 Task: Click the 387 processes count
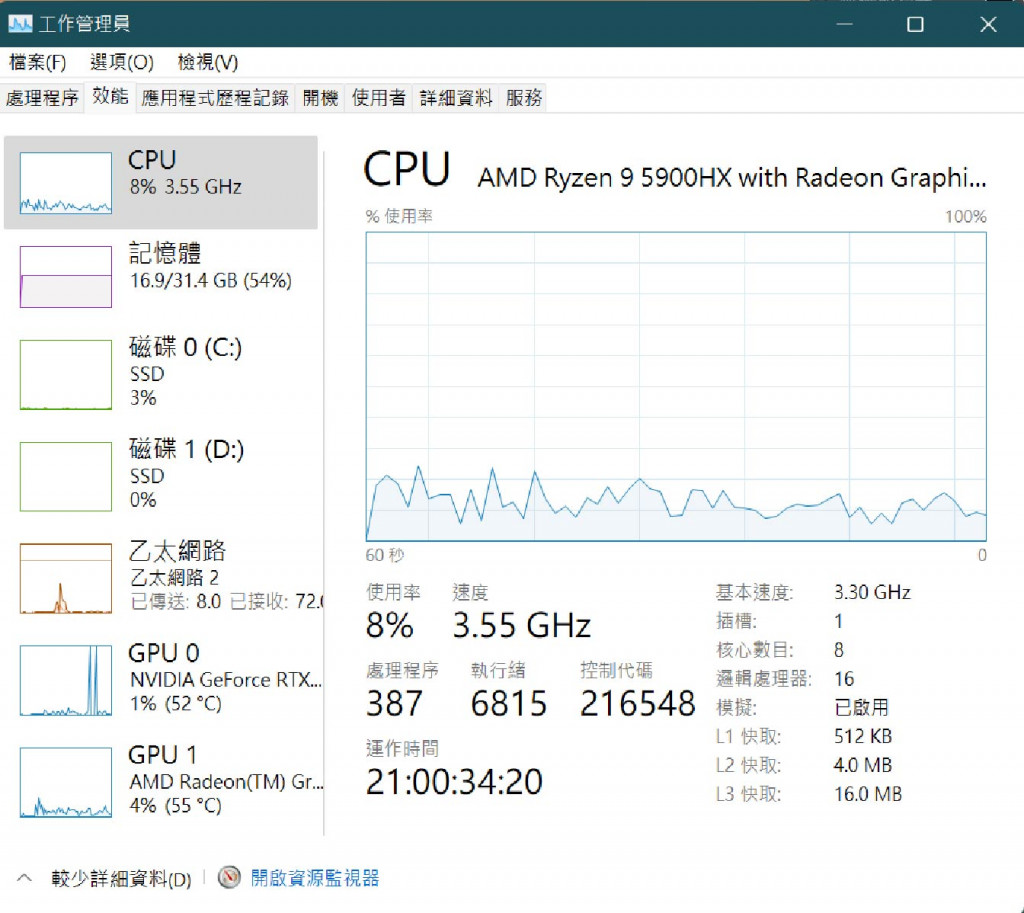[x=394, y=704]
